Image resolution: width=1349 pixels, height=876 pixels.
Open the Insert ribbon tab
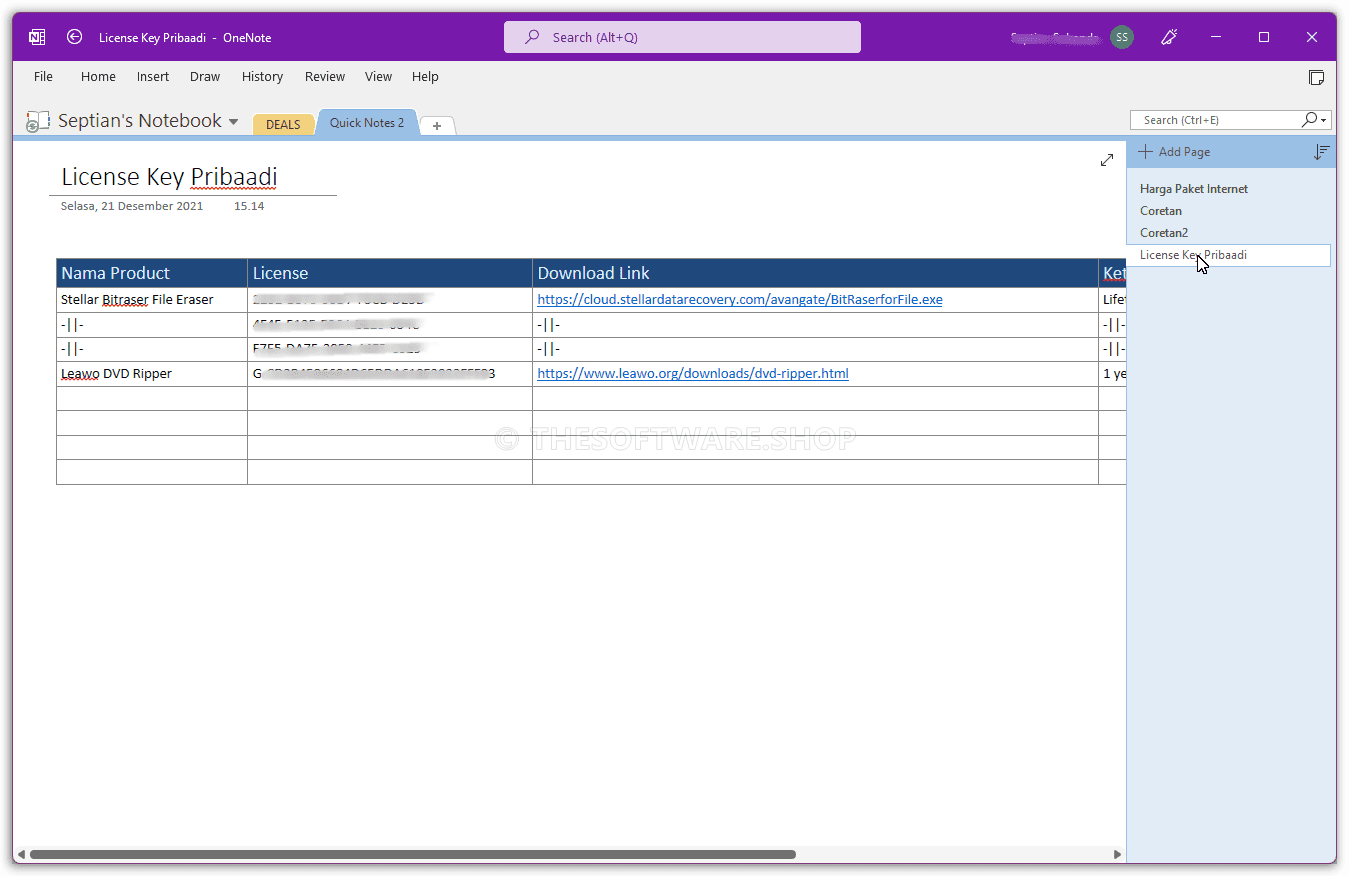click(x=153, y=76)
